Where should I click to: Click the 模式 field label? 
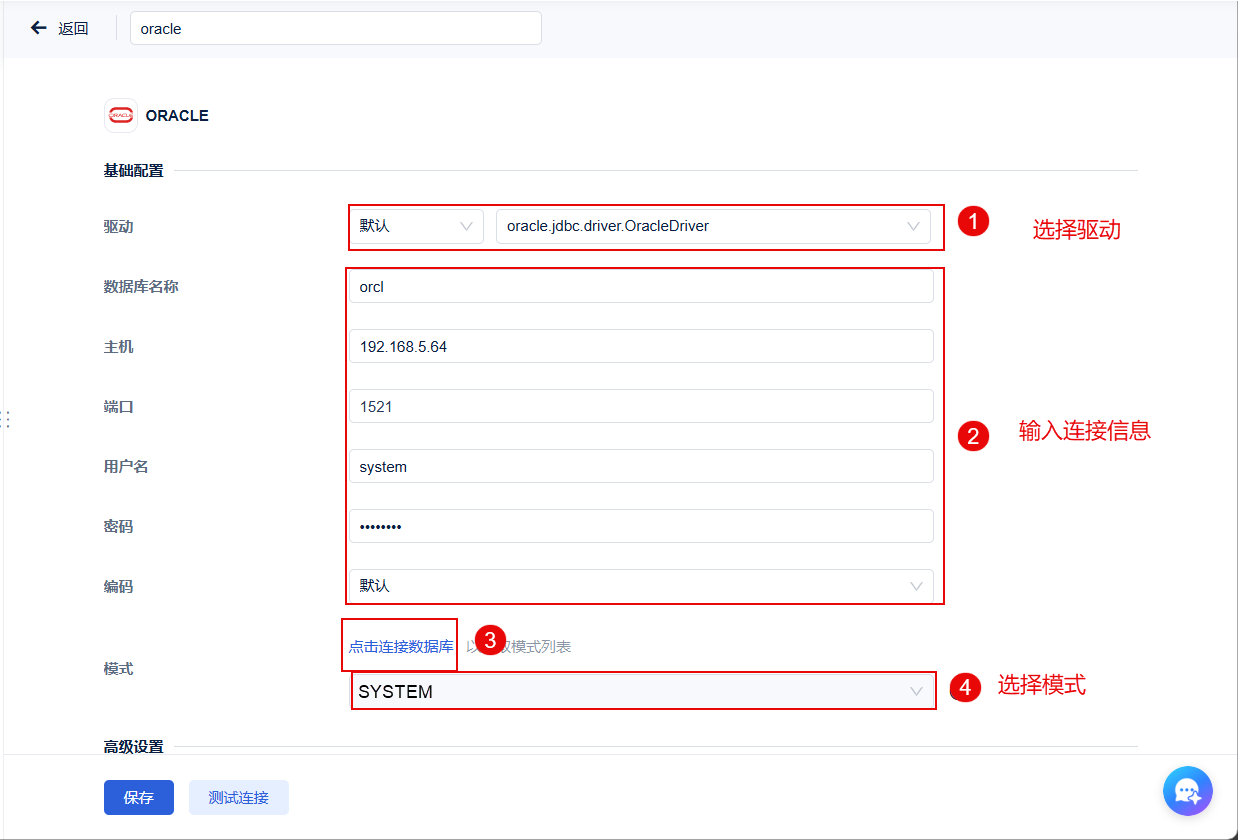[x=118, y=668]
